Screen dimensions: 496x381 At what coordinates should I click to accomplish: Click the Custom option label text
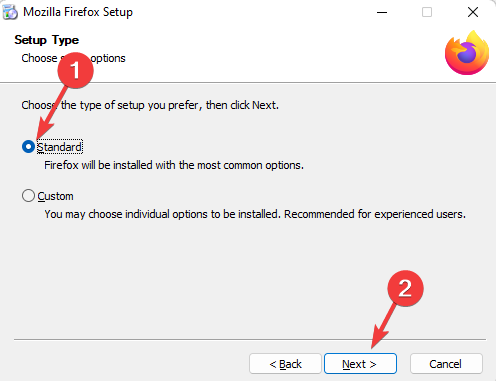pos(55,196)
